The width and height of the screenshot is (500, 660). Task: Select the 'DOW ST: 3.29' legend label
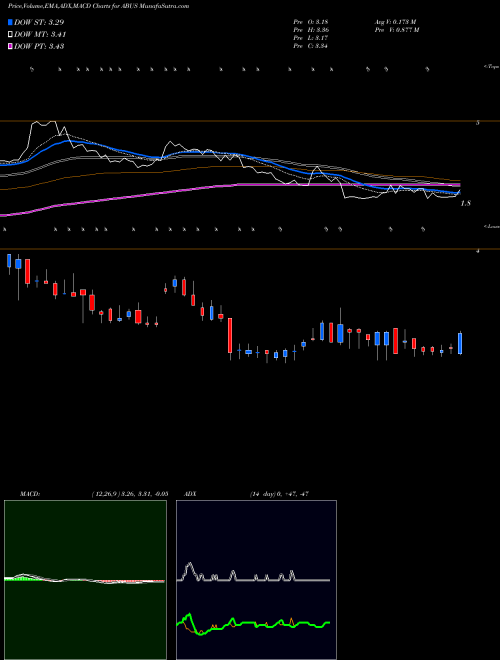coord(39,22)
